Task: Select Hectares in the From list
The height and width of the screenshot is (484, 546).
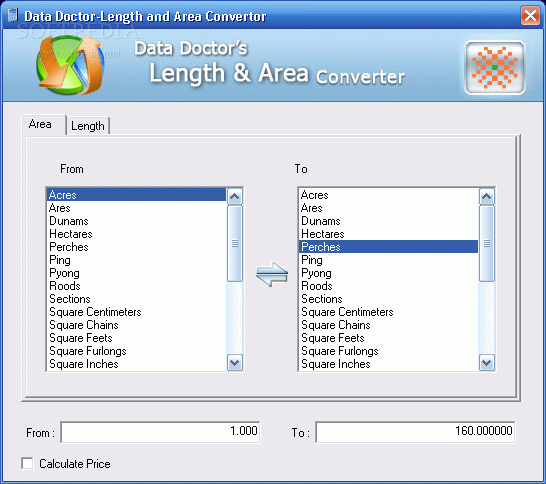Action: point(136,234)
